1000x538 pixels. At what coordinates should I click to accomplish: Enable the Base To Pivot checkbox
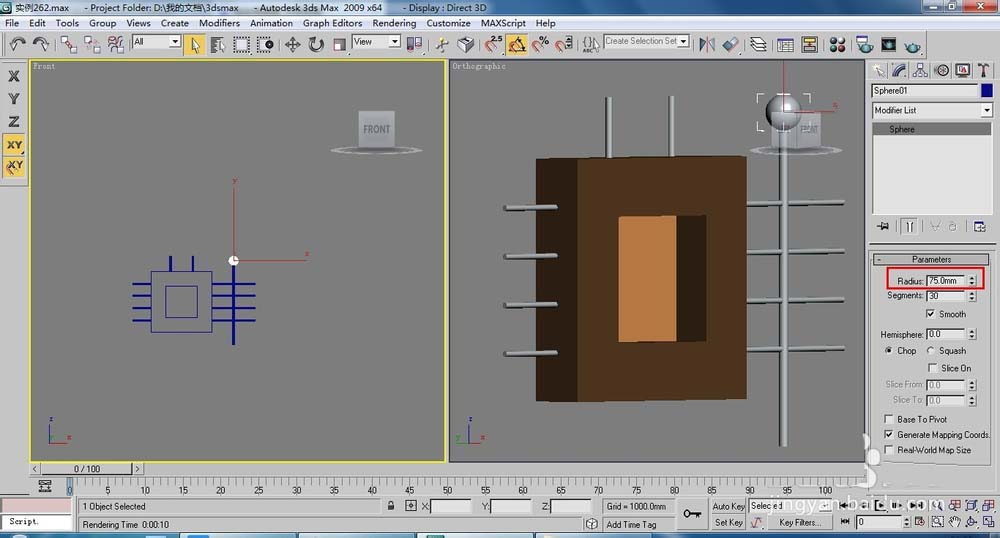pyautogui.click(x=889, y=419)
